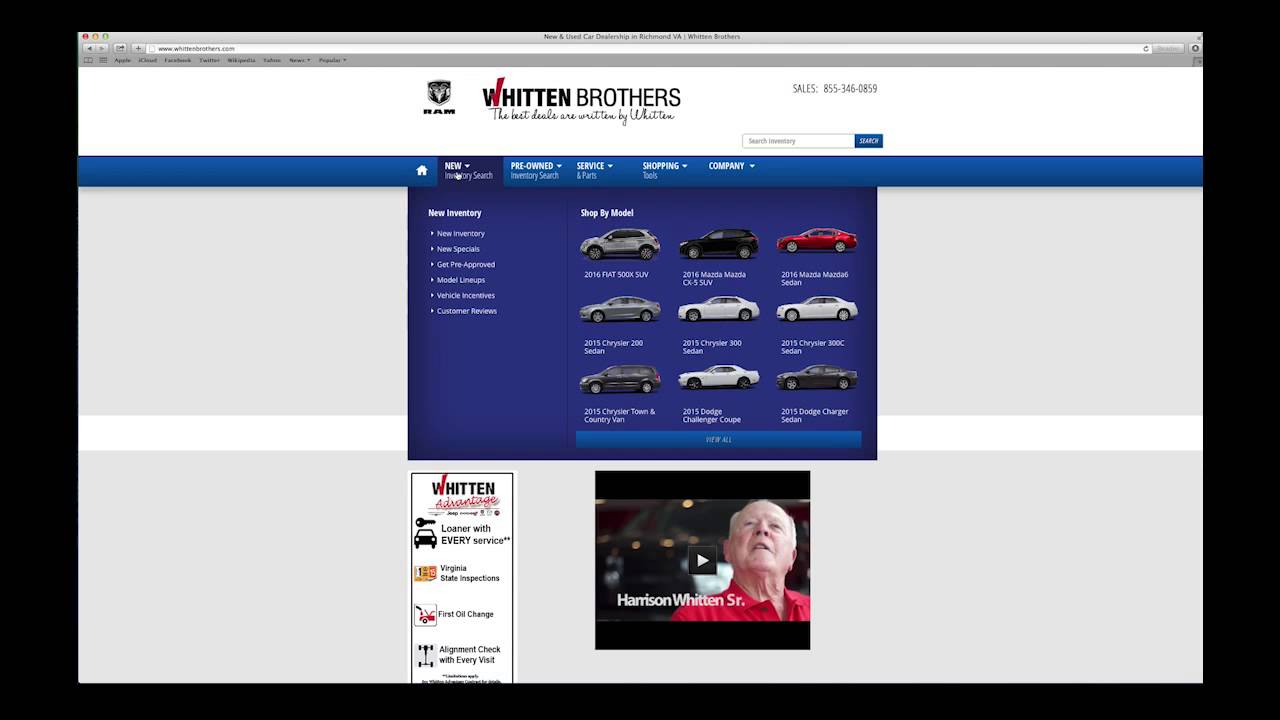Click the VIEW ALL models button

pos(718,439)
